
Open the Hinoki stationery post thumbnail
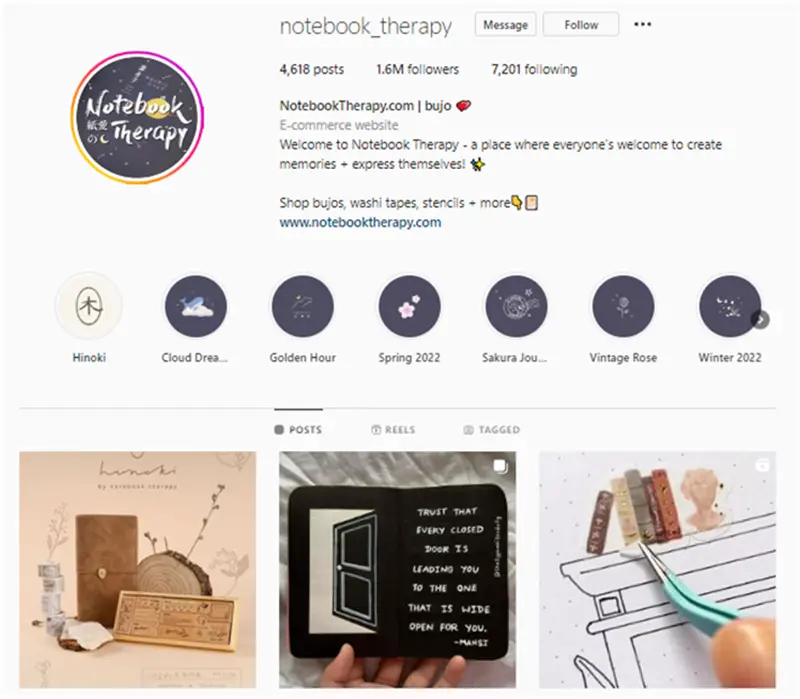138,570
